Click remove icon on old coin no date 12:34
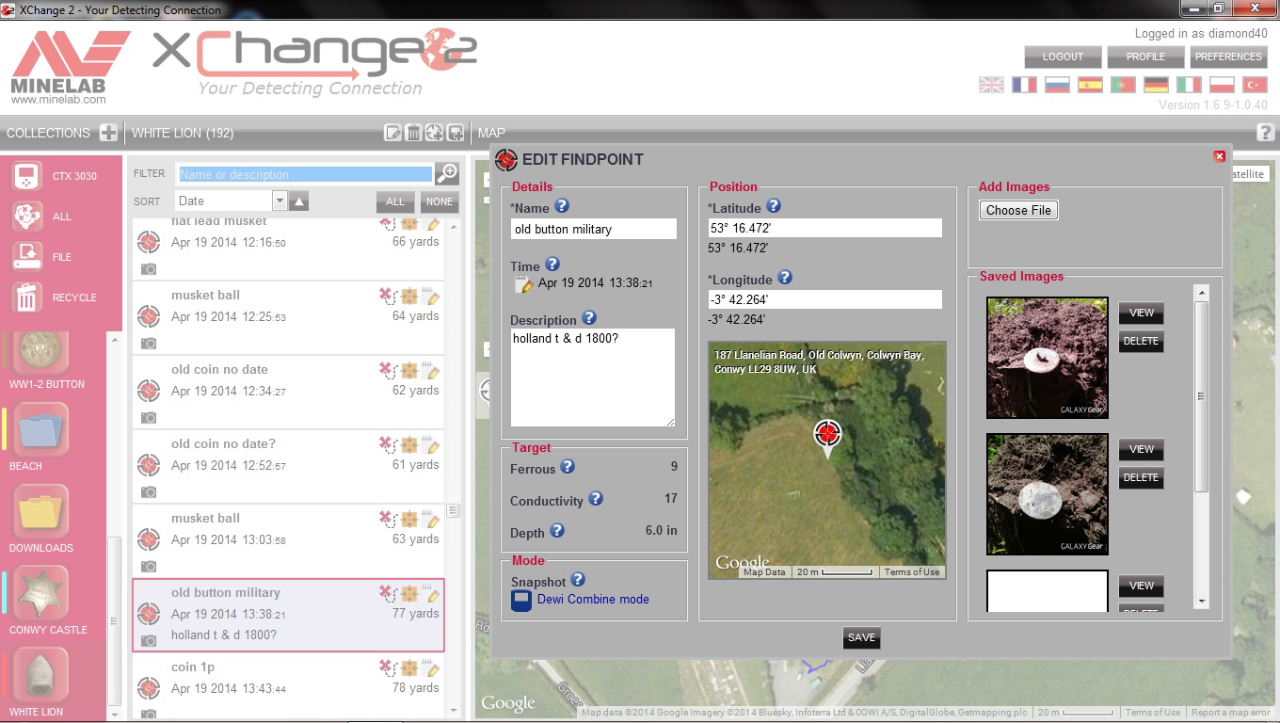Image resolution: width=1280 pixels, height=723 pixels. [x=387, y=370]
